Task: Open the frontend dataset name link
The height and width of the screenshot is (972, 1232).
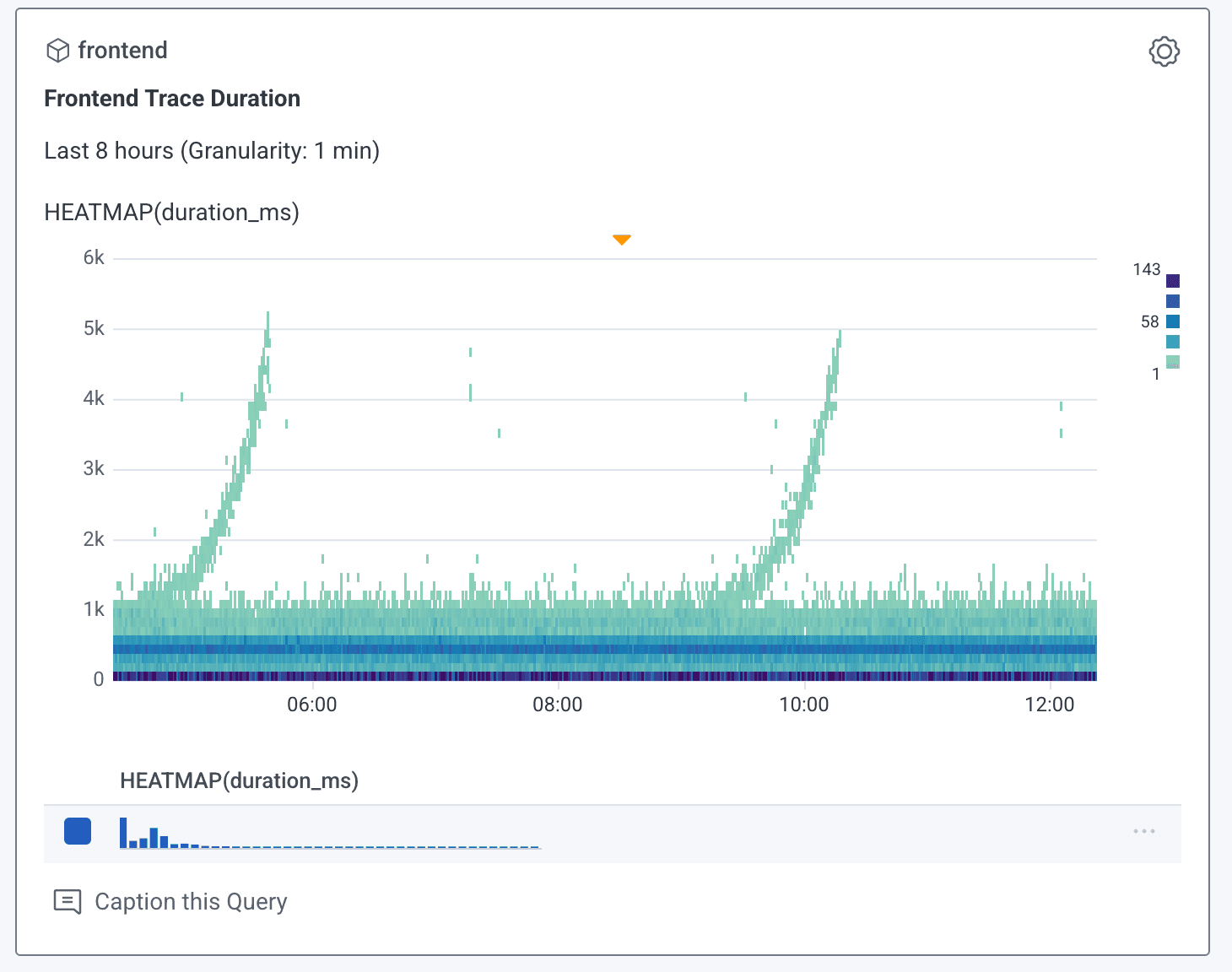Action: (x=122, y=51)
